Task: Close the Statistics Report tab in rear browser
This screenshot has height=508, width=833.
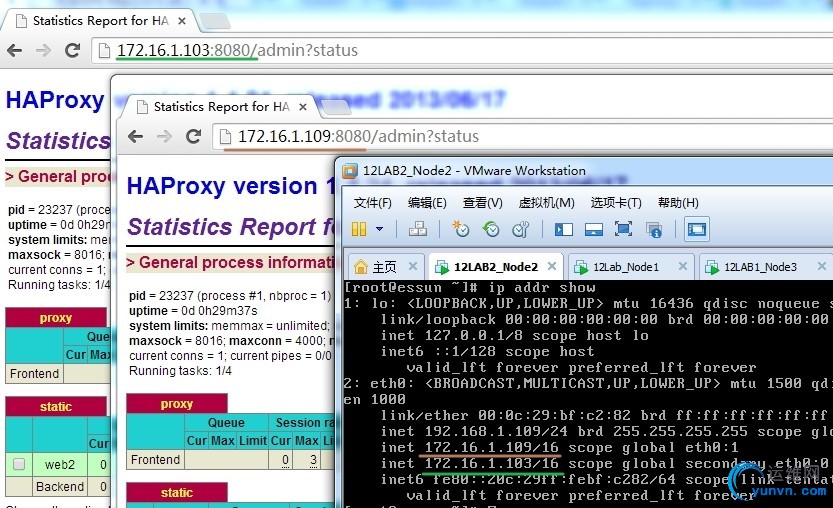Action: click(x=182, y=21)
